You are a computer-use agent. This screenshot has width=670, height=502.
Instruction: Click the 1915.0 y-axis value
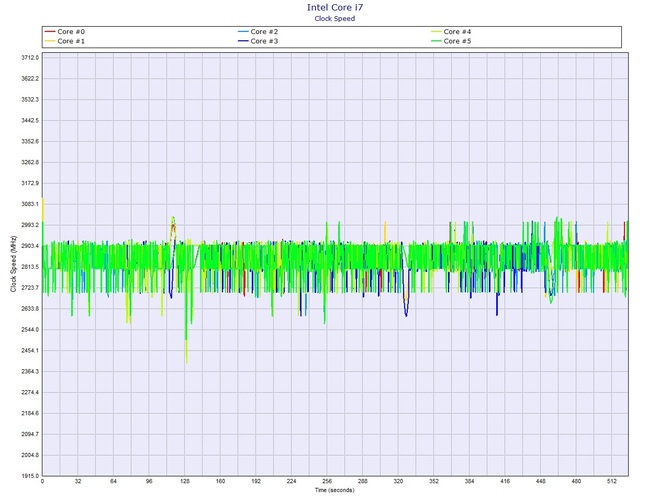30,476
